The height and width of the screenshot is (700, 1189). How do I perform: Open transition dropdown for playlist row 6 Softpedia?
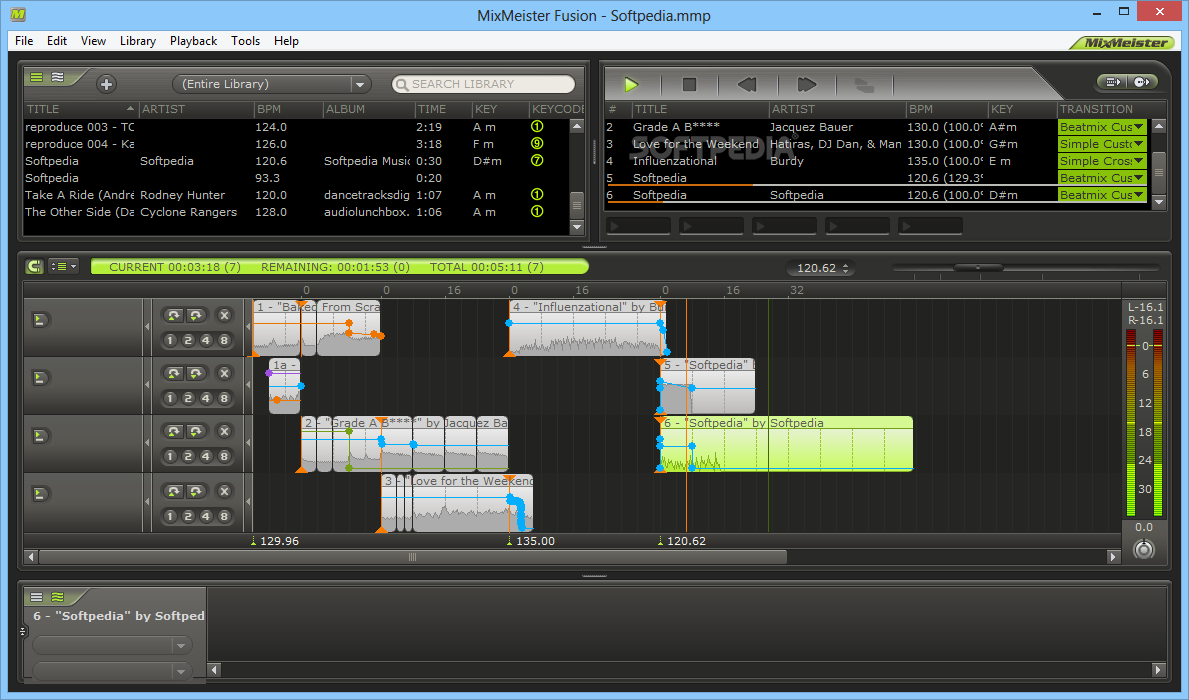pos(1139,195)
